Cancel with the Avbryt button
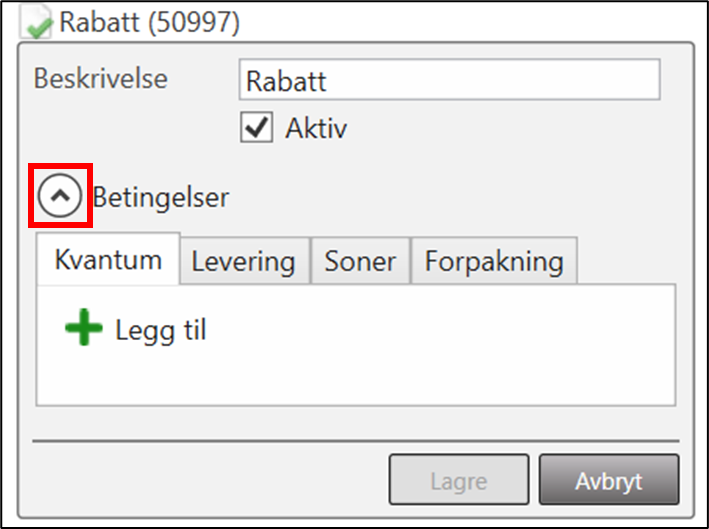 coord(608,481)
